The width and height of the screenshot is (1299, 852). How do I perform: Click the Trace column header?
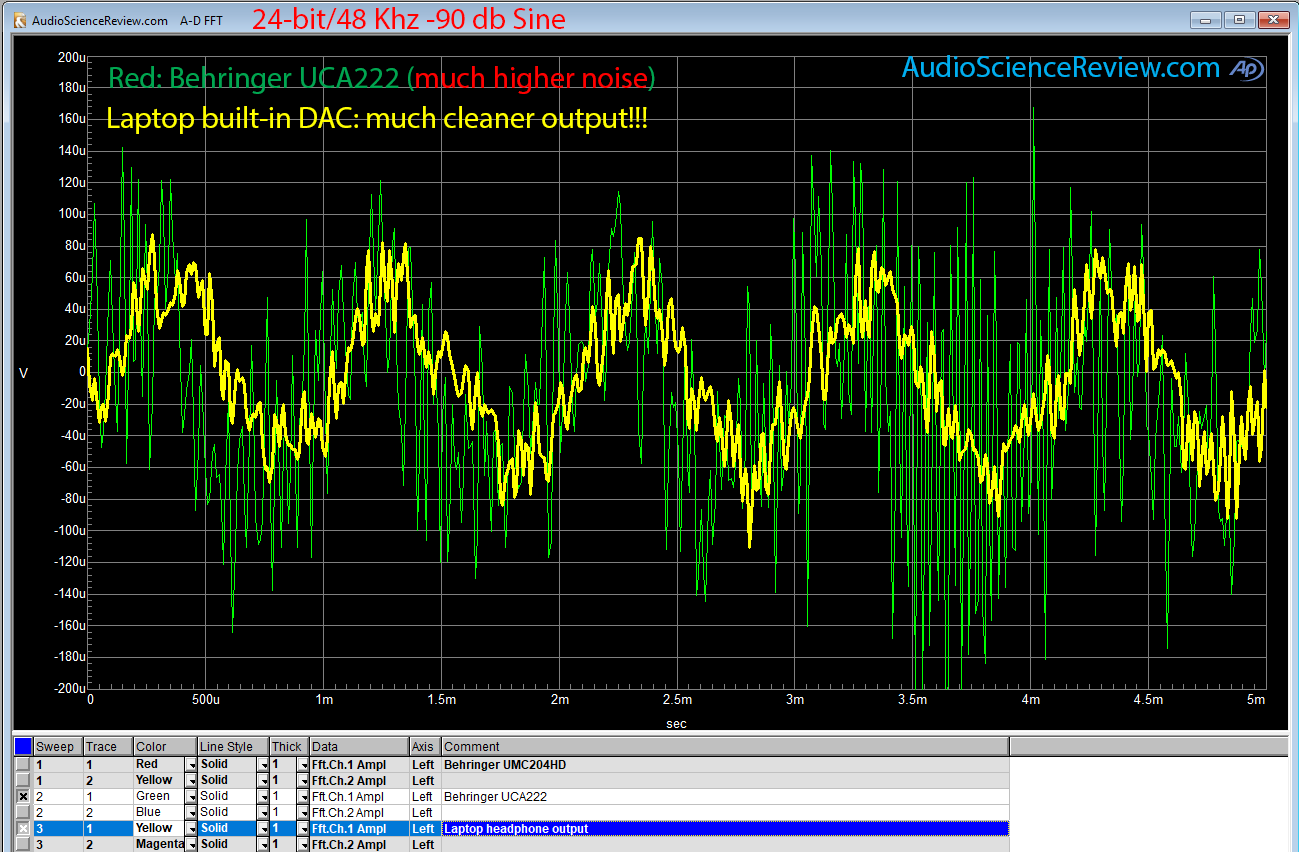tap(108, 746)
